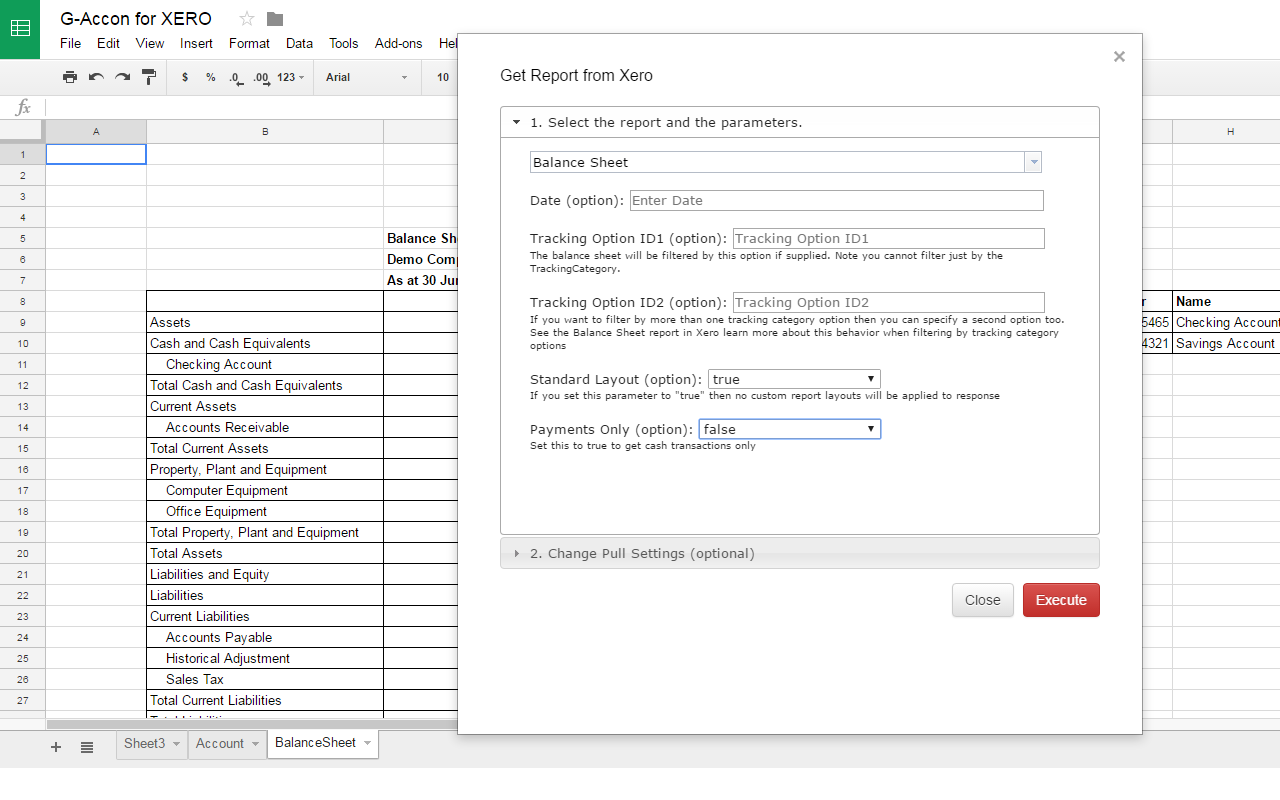Screen dimensions: 1280x800
Task: Click the Tracking Option ID1 field
Action: click(x=888, y=238)
